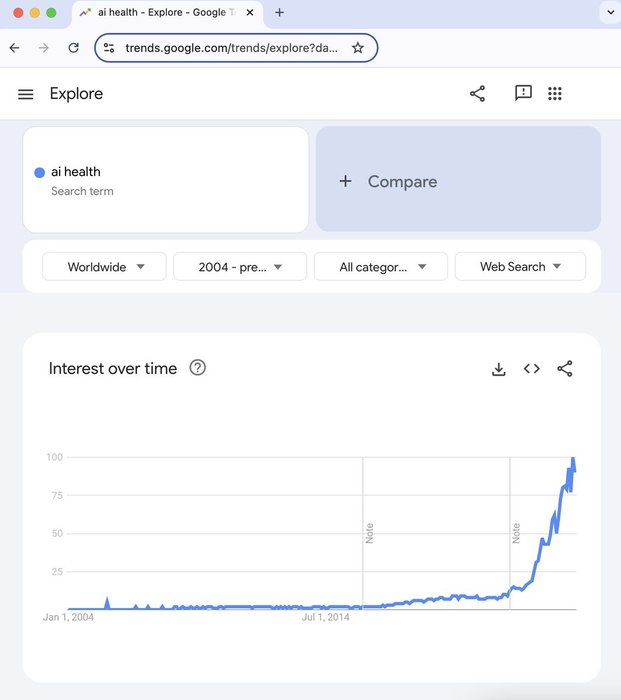
Task: Expand the Worldwide region dropdown
Action: (x=104, y=267)
